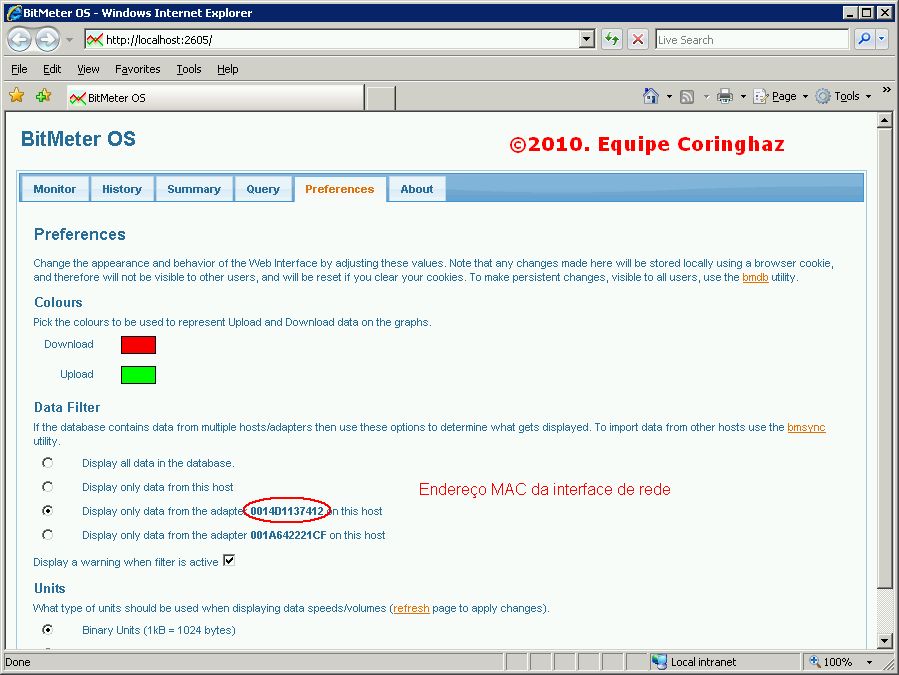Open the Edit menu
Viewport: 899px width, 675px height.
[52, 69]
